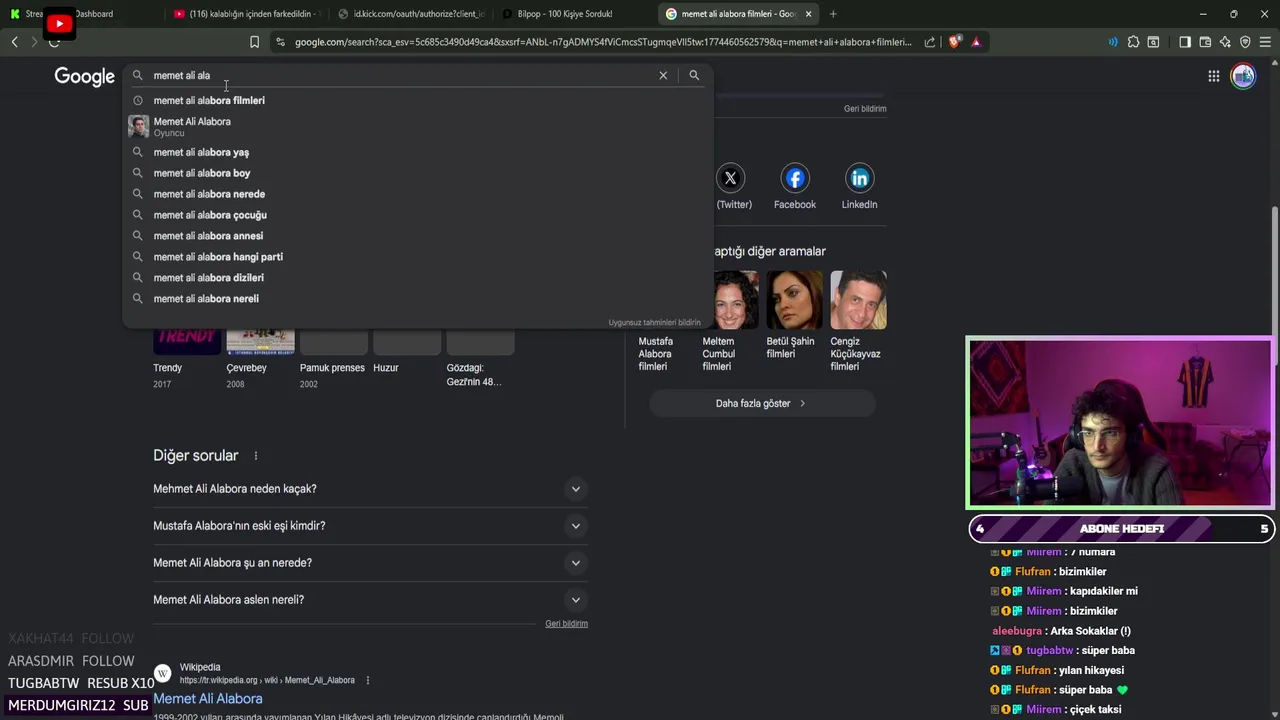Open the browser hamburger menu
This screenshot has height=720, width=1280.
tap(1265, 42)
